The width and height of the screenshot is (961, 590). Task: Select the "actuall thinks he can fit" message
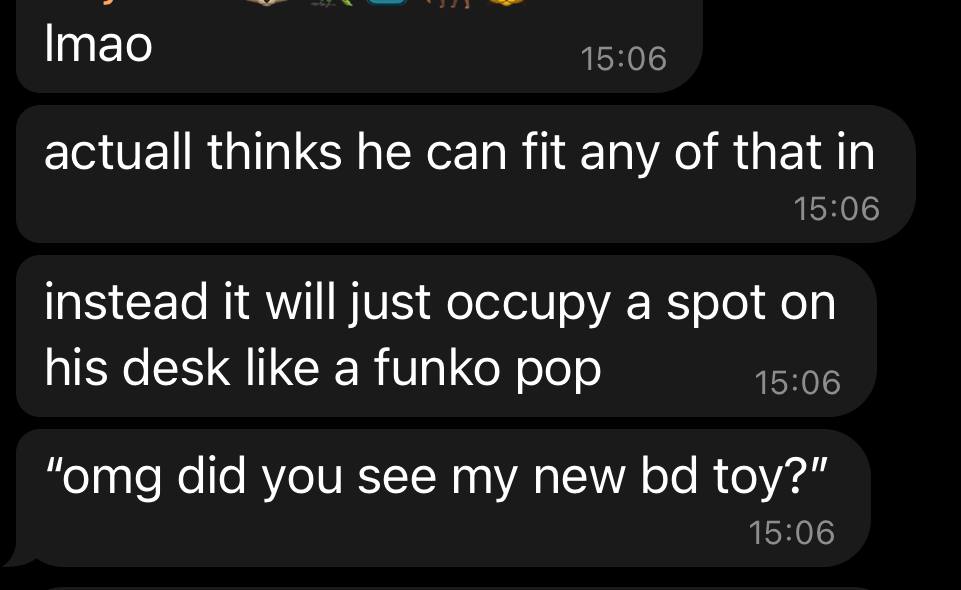pyautogui.click(x=466, y=174)
